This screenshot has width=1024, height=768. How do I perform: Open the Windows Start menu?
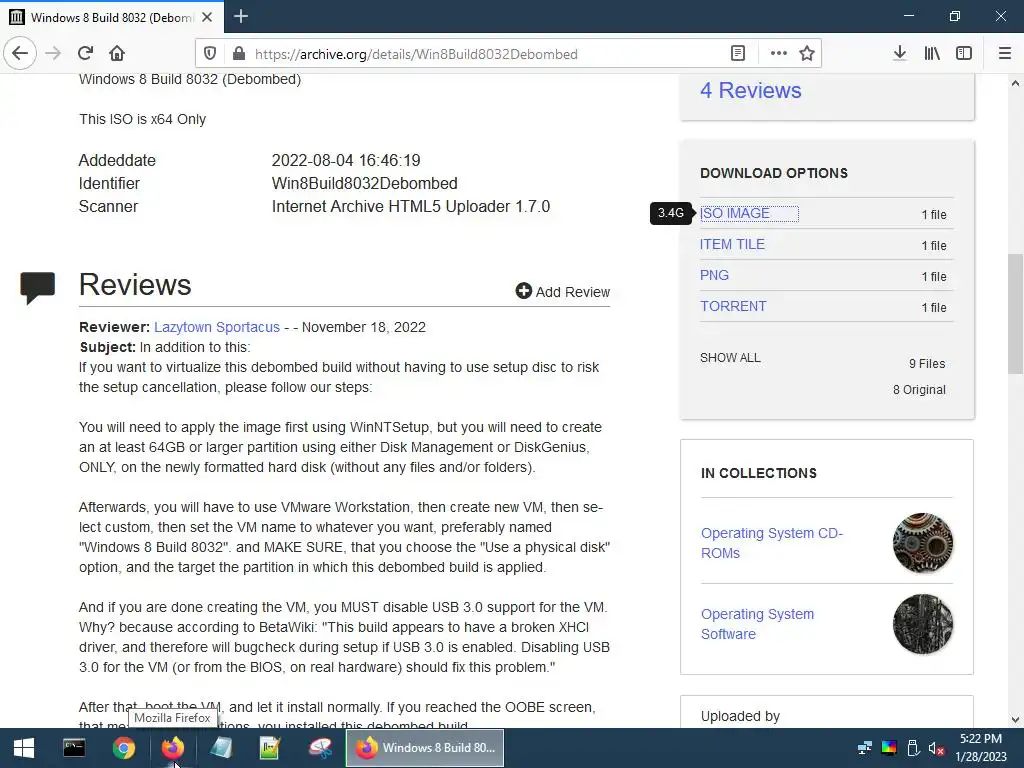(x=24, y=748)
